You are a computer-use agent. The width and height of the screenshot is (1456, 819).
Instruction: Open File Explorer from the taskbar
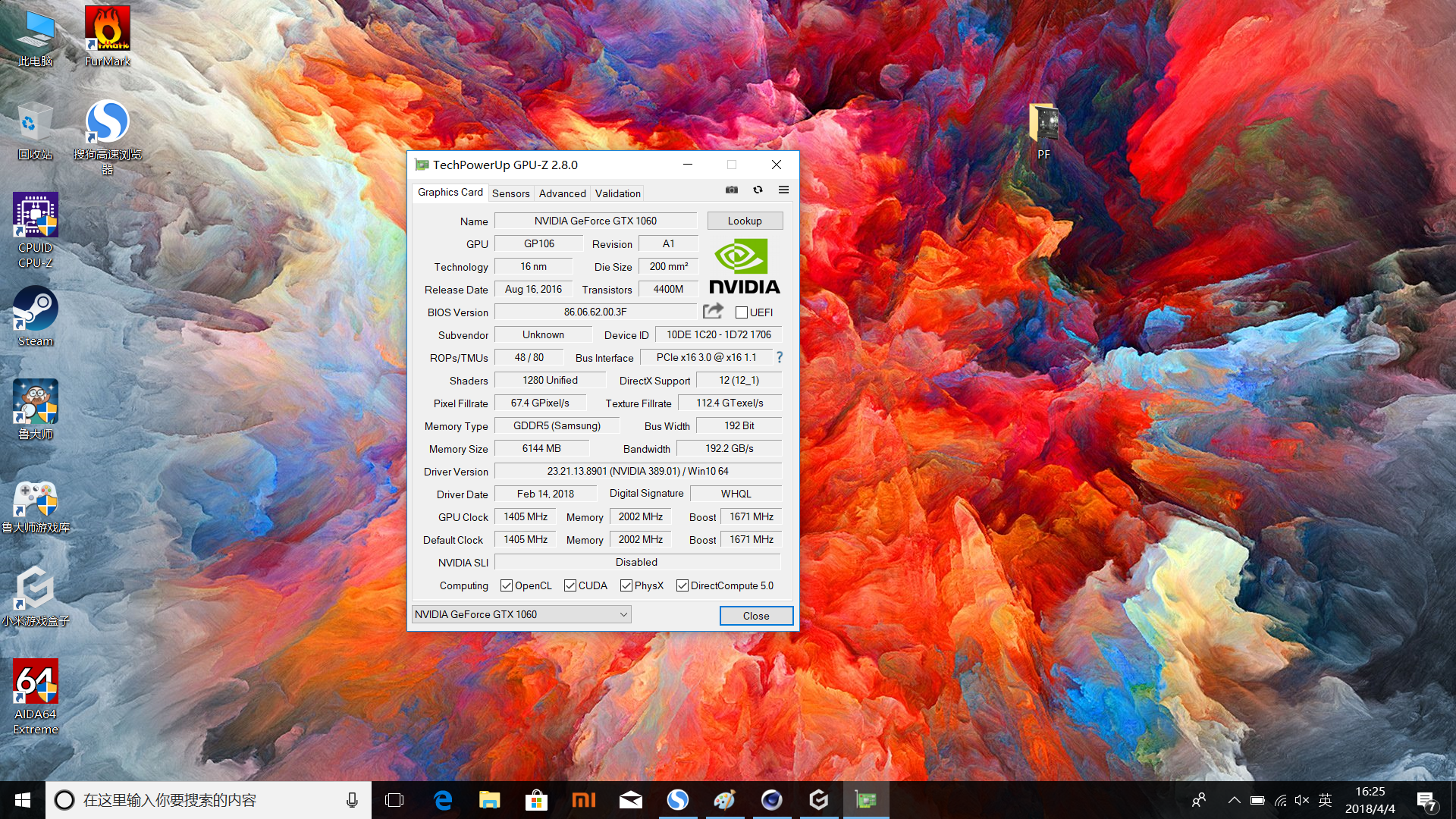(x=490, y=800)
